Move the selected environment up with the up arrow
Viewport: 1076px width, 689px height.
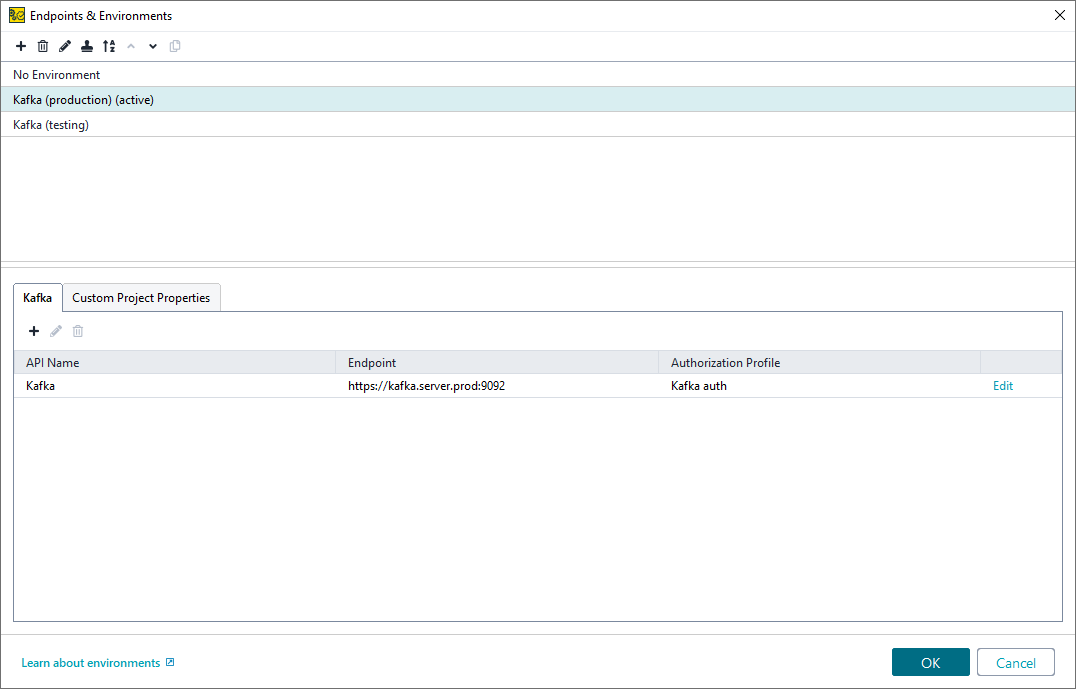tap(131, 46)
